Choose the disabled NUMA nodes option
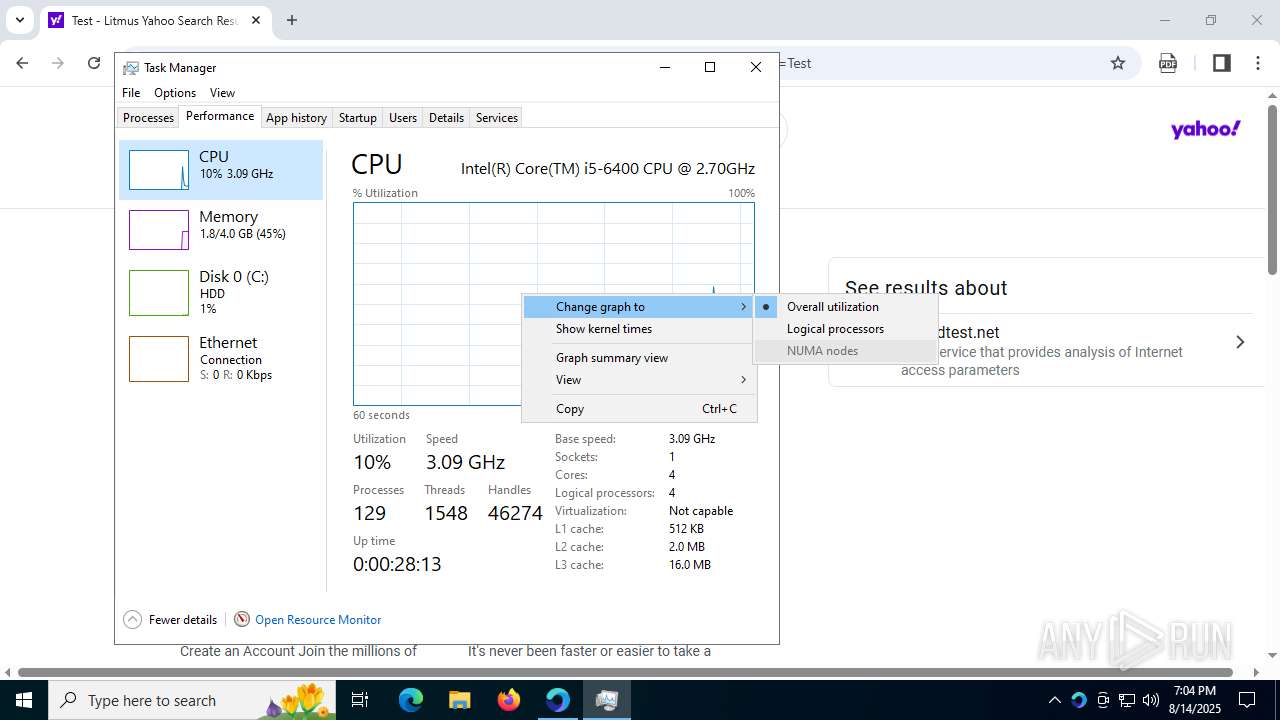 coord(846,351)
